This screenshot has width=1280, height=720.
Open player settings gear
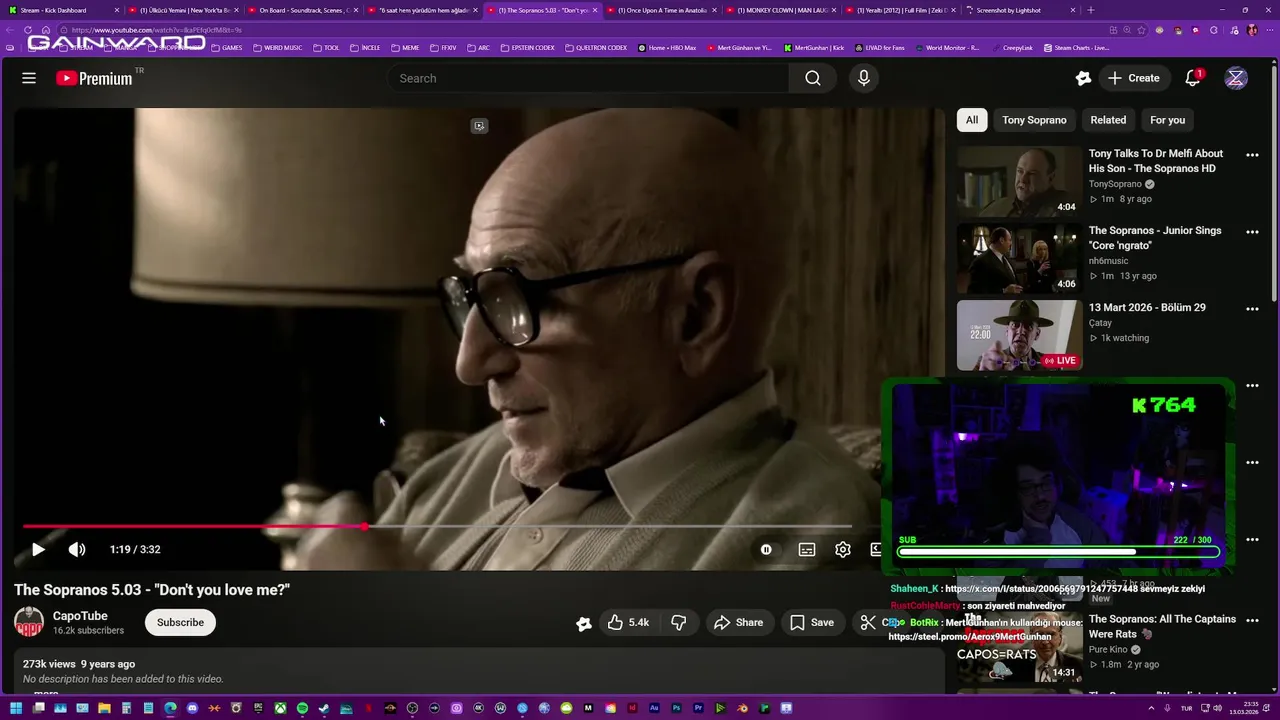point(843,549)
